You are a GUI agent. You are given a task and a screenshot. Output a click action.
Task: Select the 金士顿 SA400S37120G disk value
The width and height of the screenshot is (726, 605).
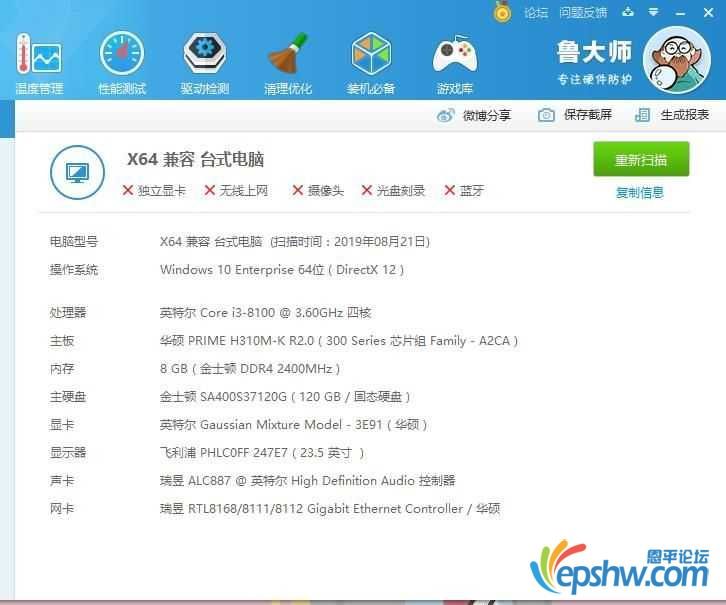[285, 397]
